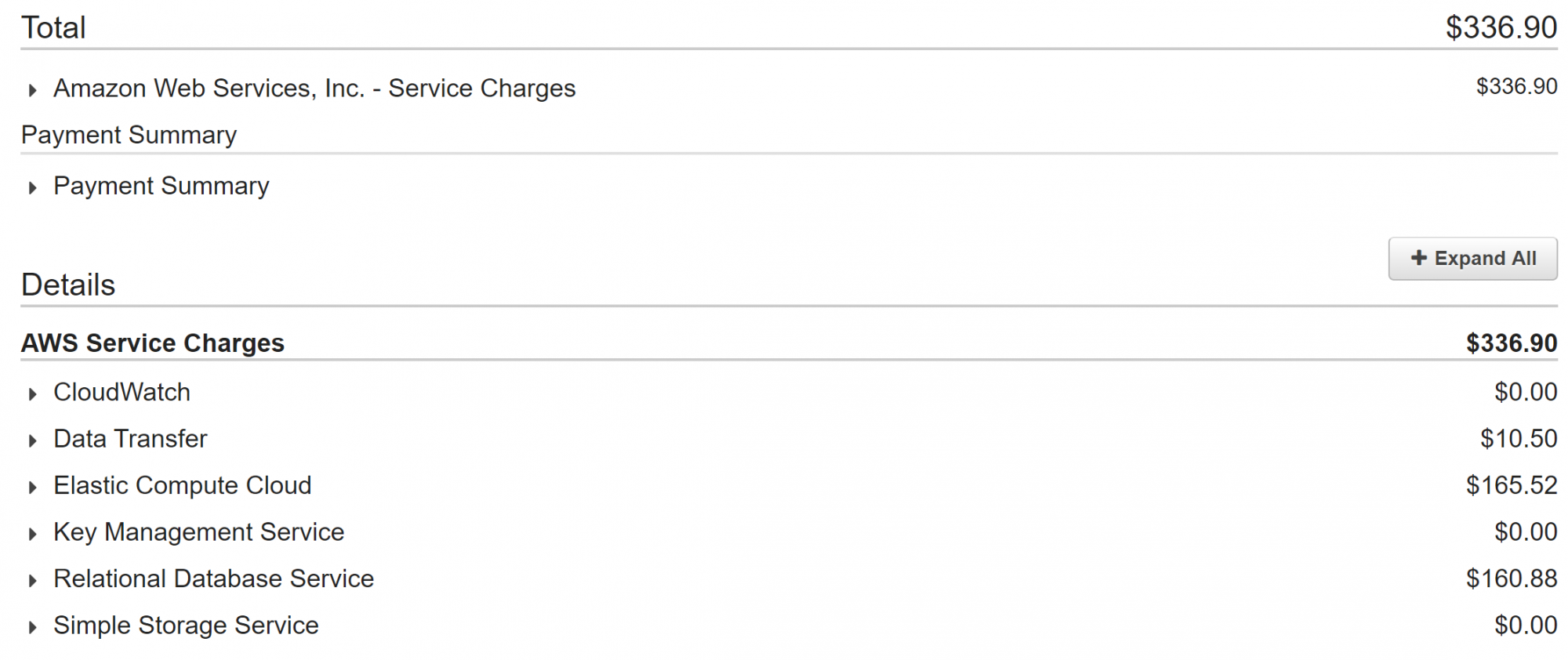This screenshot has width=1568, height=660.
Task: Expand the CloudWatch charges row
Action: tap(789, 392)
